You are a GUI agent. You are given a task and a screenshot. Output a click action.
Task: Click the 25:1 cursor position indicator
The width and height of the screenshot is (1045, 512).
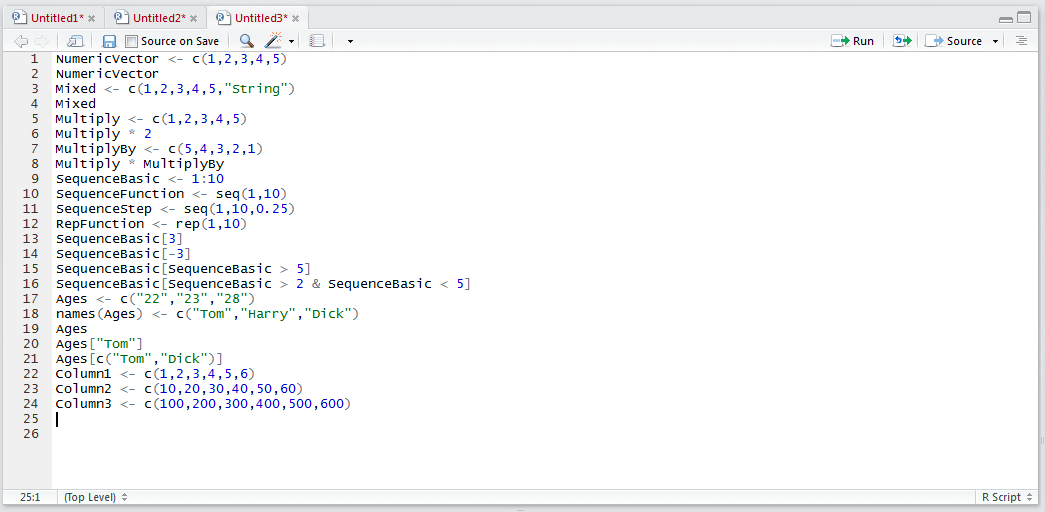coord(30,497)
